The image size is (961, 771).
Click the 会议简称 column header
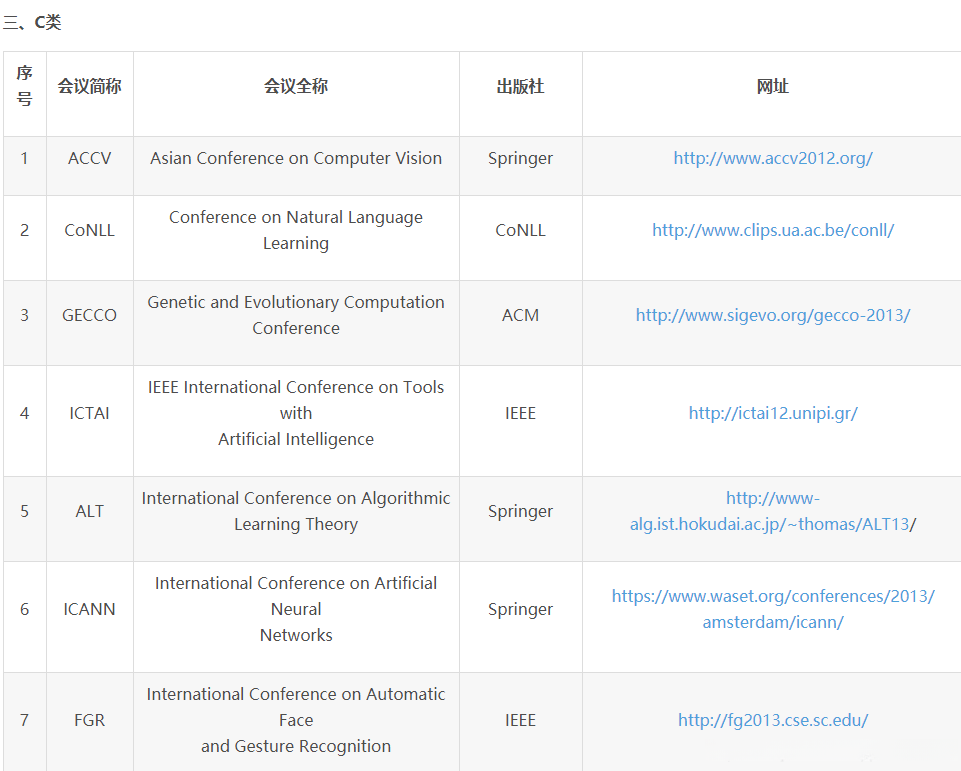click(x=89, y=87)
